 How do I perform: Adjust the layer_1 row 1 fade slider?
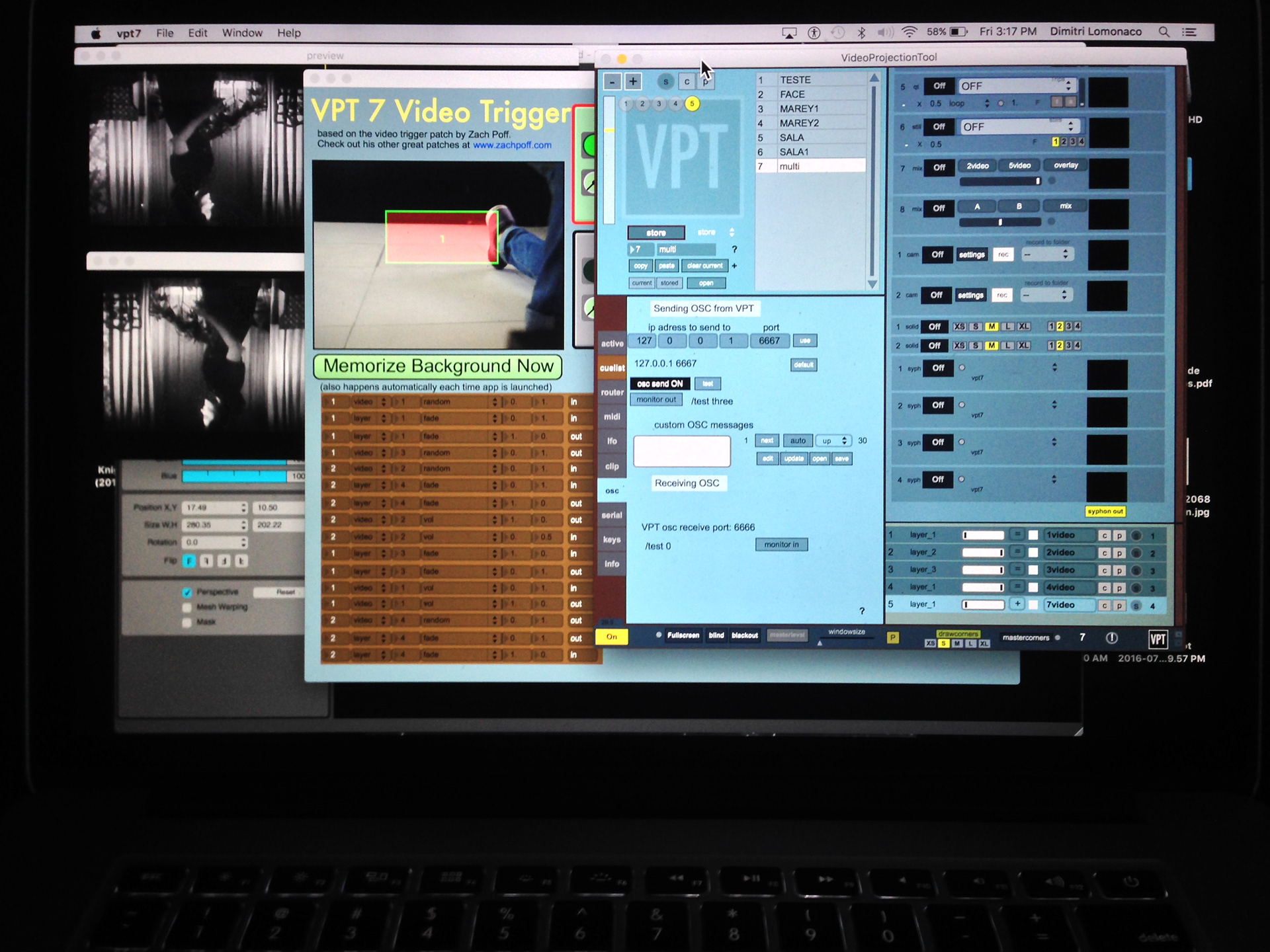[983, 535]
